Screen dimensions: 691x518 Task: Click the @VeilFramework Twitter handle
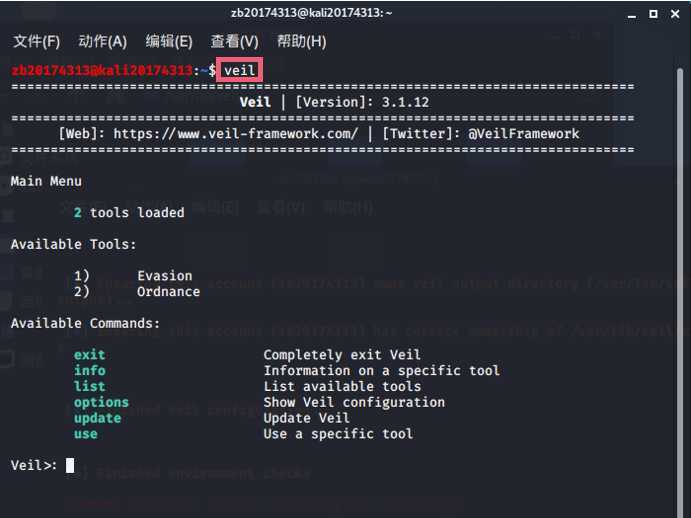[524, 134]
